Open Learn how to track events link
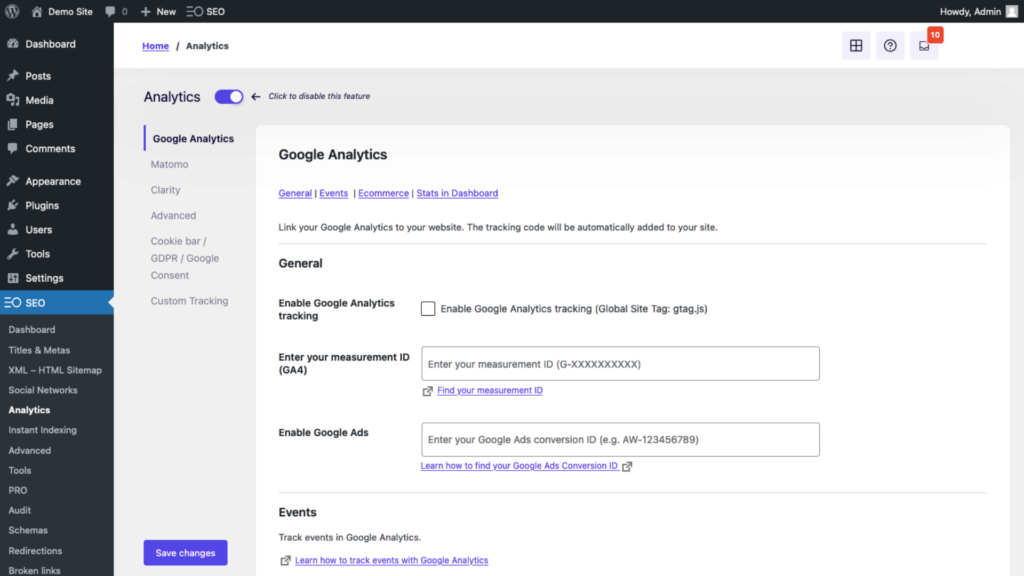 click(391, 560)
